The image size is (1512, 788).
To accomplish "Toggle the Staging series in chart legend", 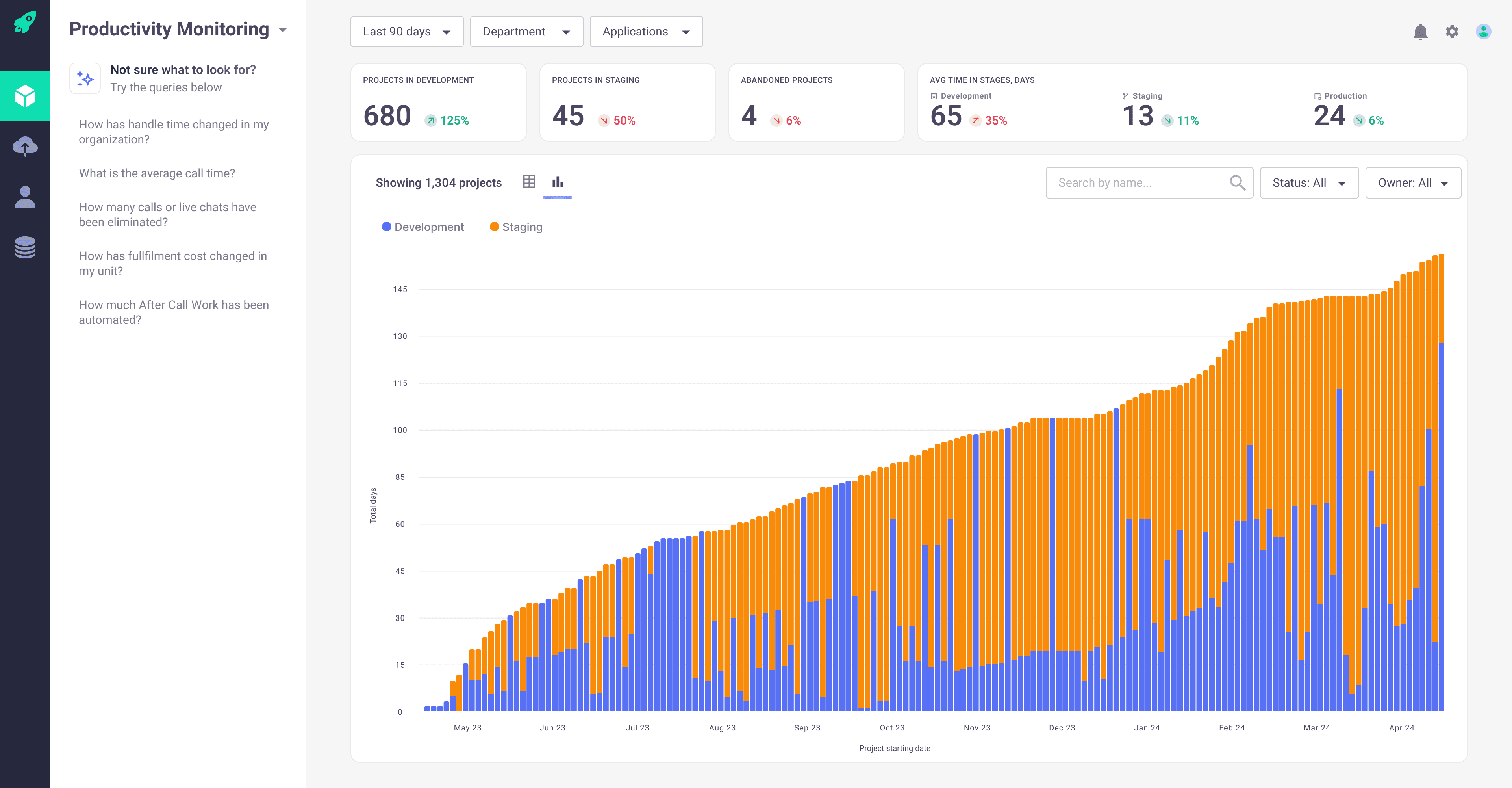I will [x=516, y=227].
